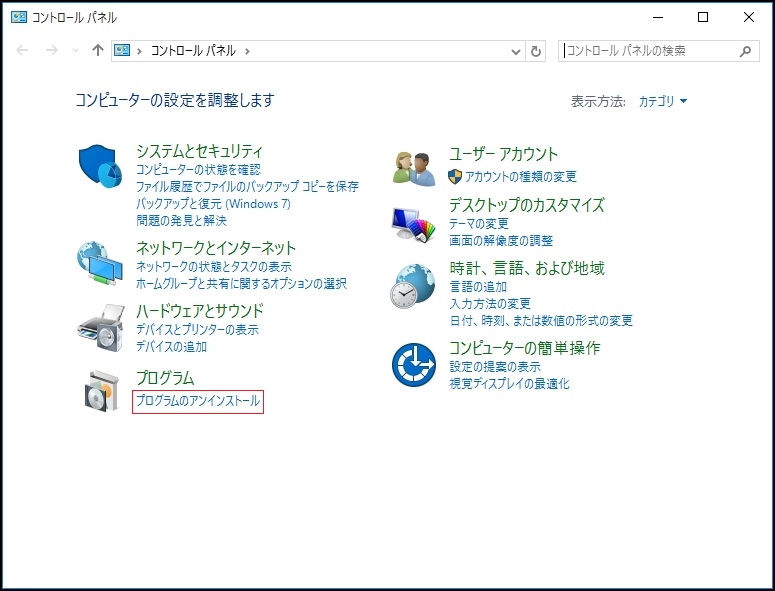
Task: Open ネットワークの状態とタスクの表示 link
Action: (x=214, y=266)
